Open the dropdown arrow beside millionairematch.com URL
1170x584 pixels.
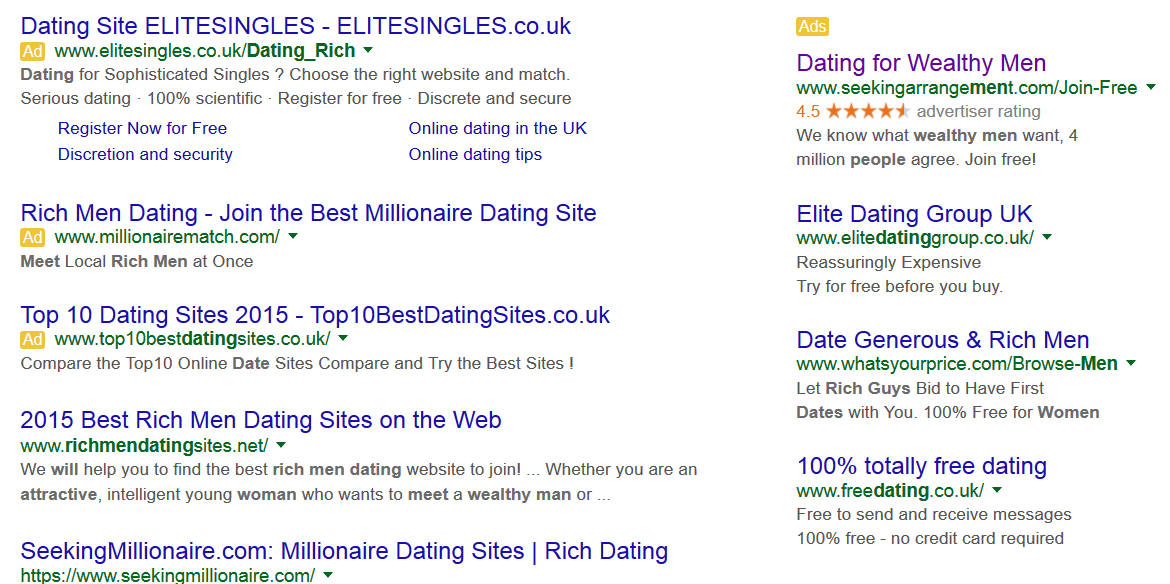tap(292, 237)
